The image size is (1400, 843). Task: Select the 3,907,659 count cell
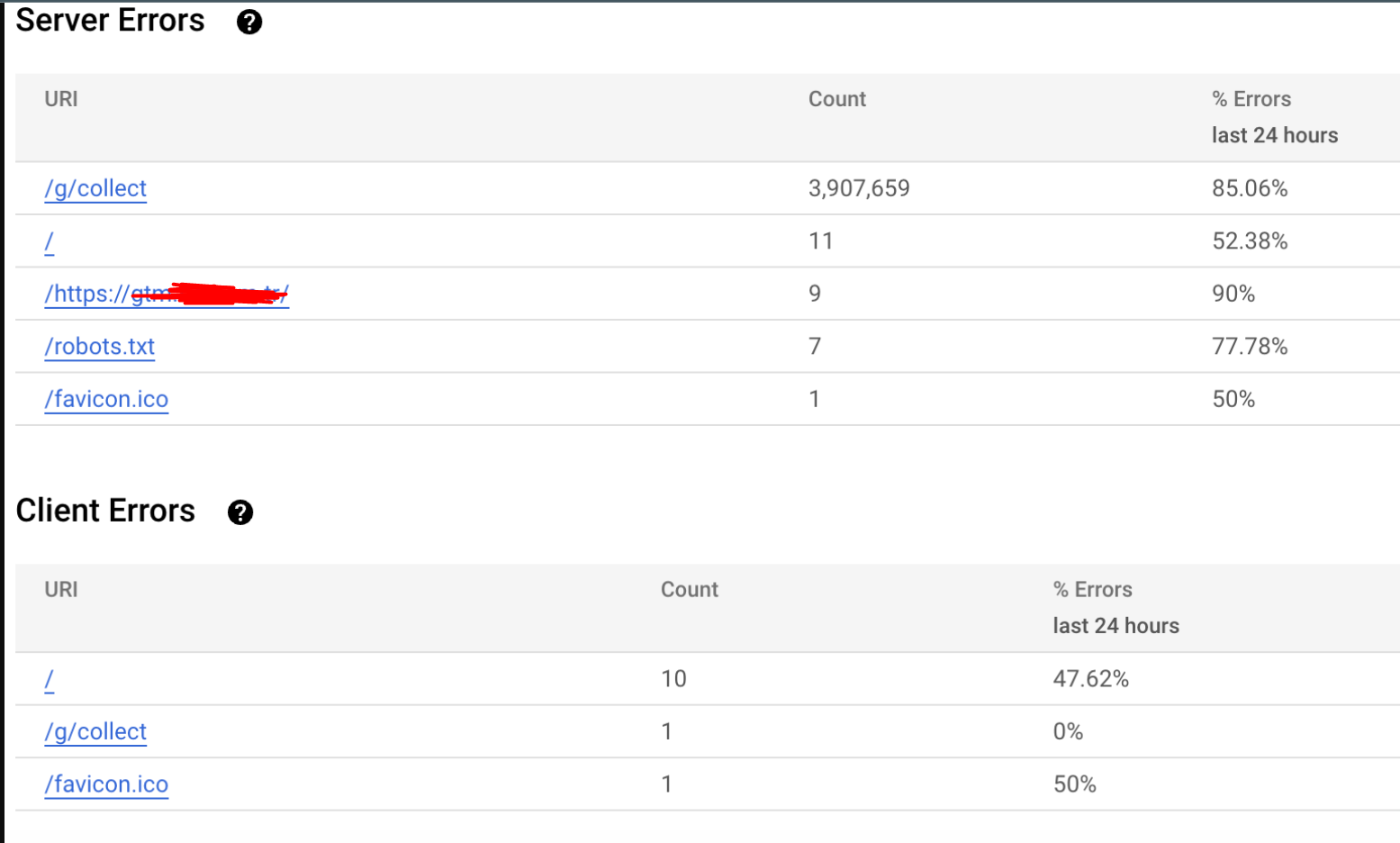(x=859, y=188)
